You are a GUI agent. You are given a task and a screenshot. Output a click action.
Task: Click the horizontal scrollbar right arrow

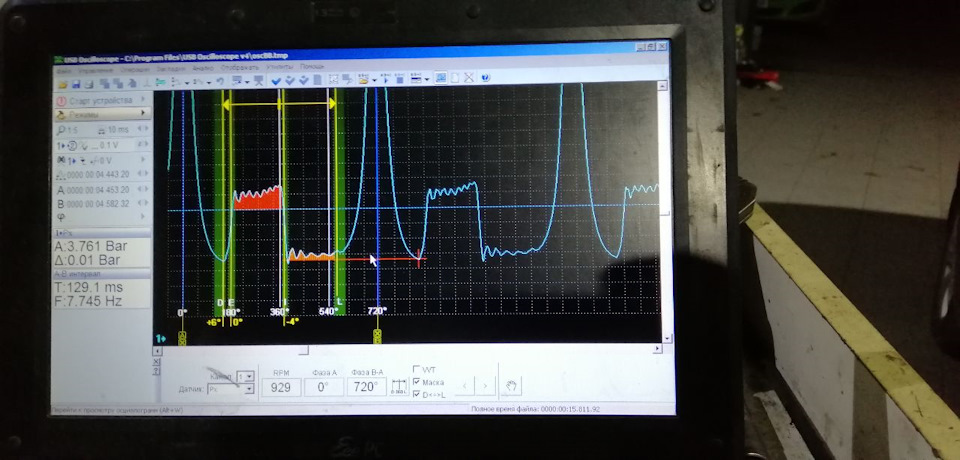click(658, 349)
